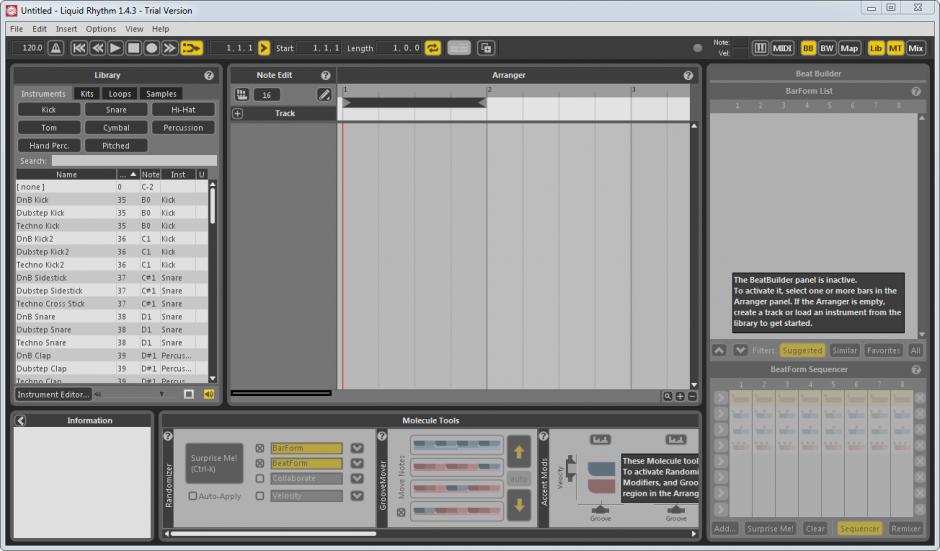Viewport: 940px width, 551px height.
Task: Open Note Edit help icon
Action: pyautogui.click(x=326, y=76)
